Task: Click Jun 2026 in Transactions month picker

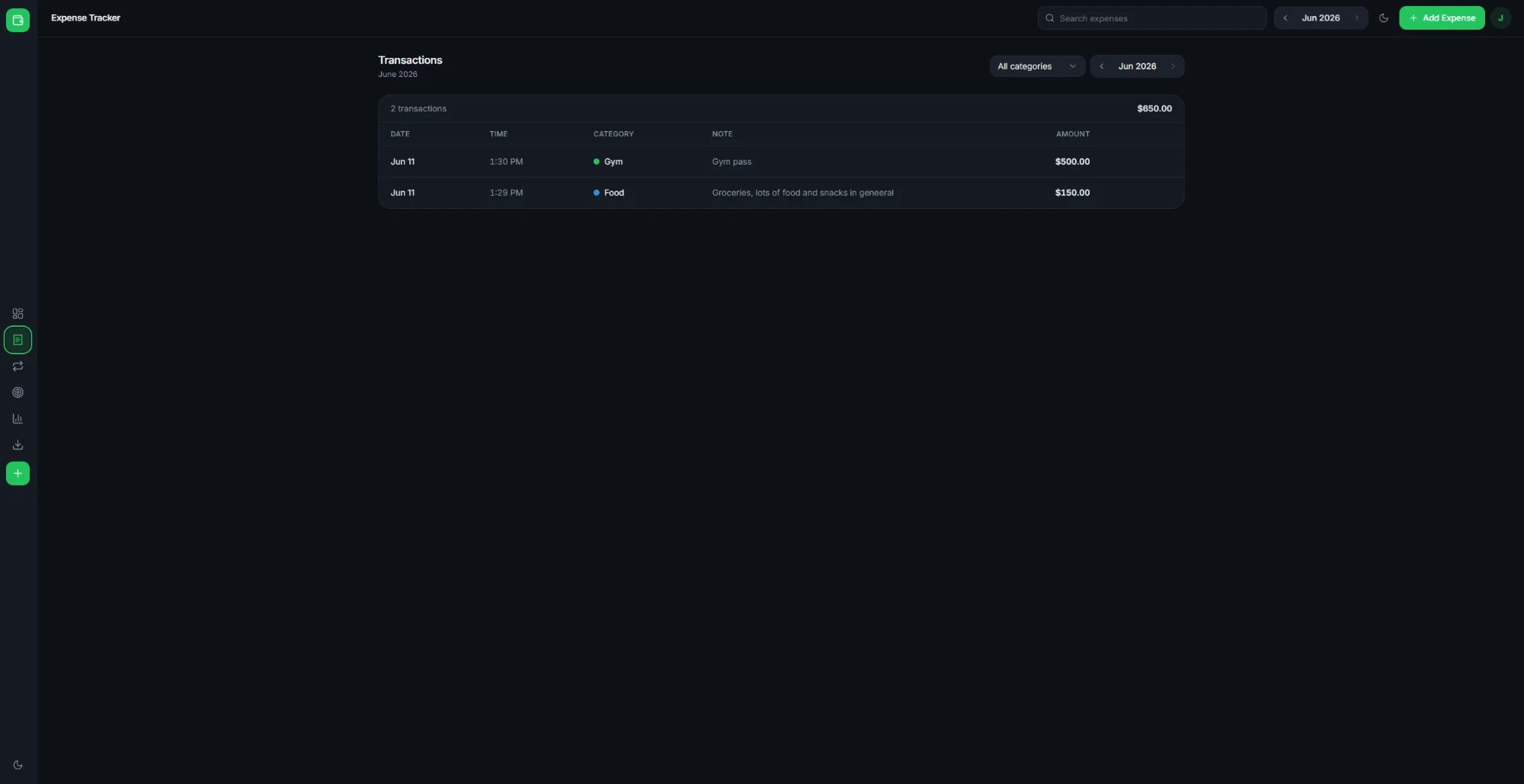Action: (x=1137, y=66)
